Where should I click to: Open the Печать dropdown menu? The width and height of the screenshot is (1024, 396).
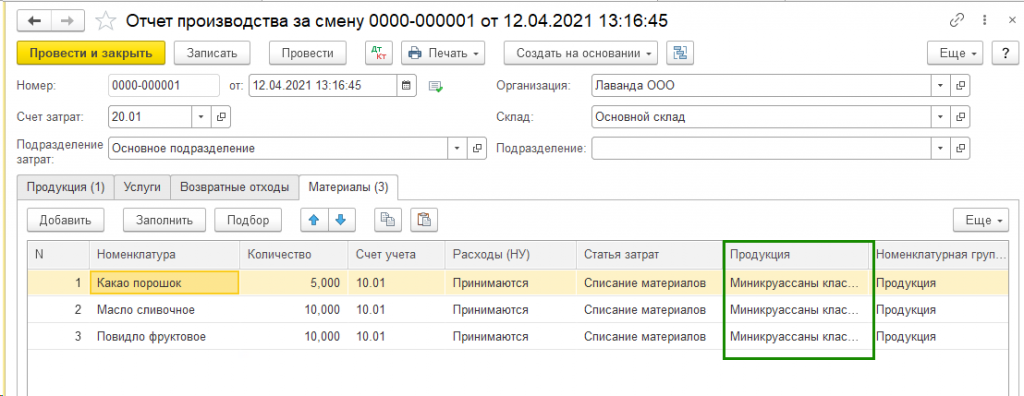pyautogui.click(x=443, y=53)
